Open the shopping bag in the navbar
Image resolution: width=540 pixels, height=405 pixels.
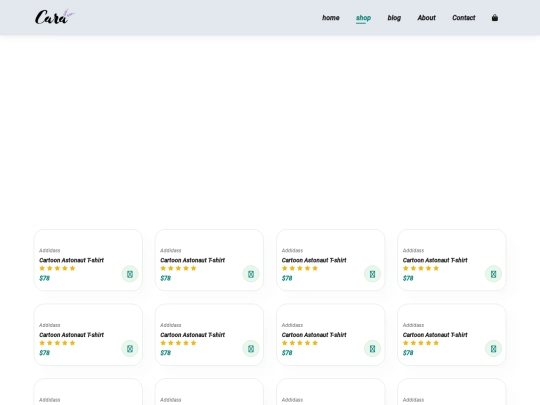tap(495, 18)
